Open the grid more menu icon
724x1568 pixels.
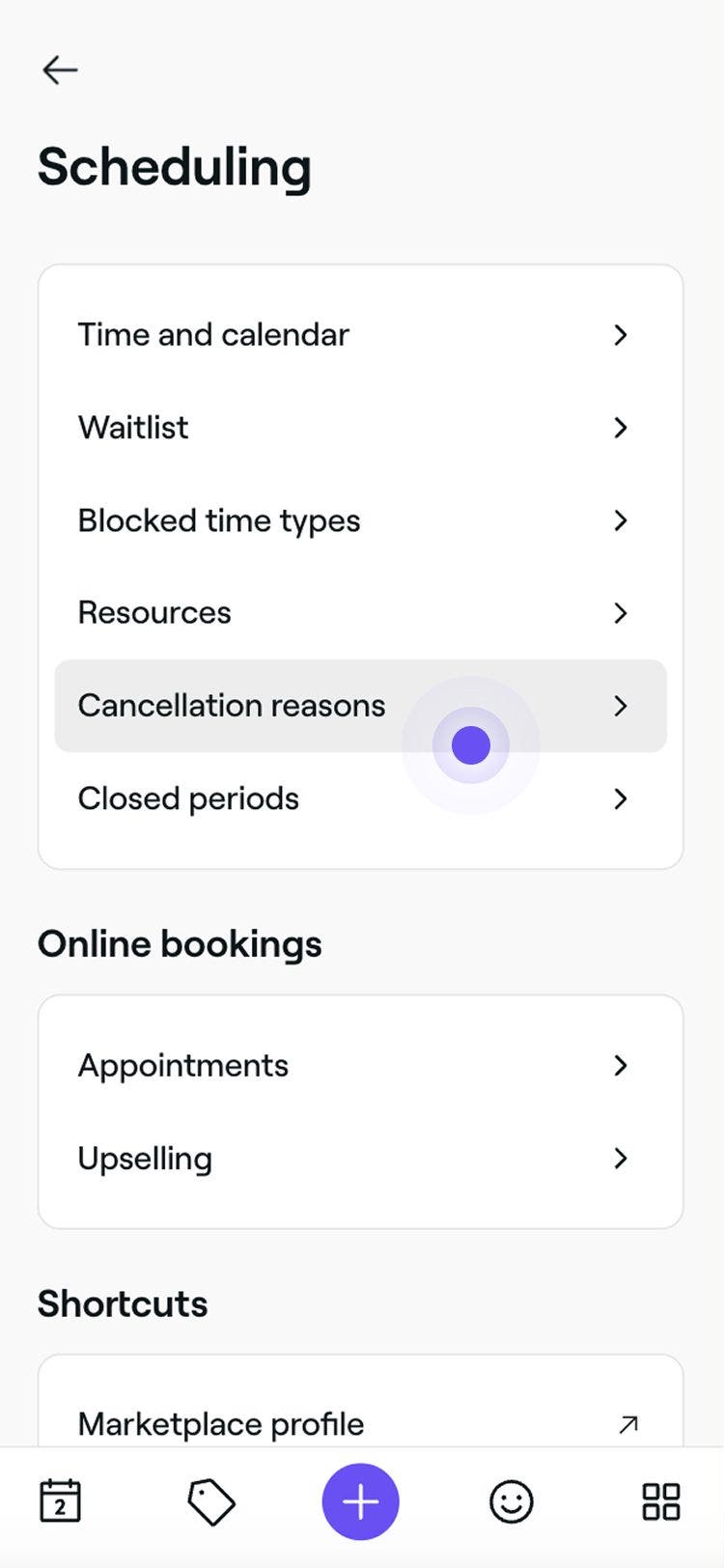(661, 1501)
